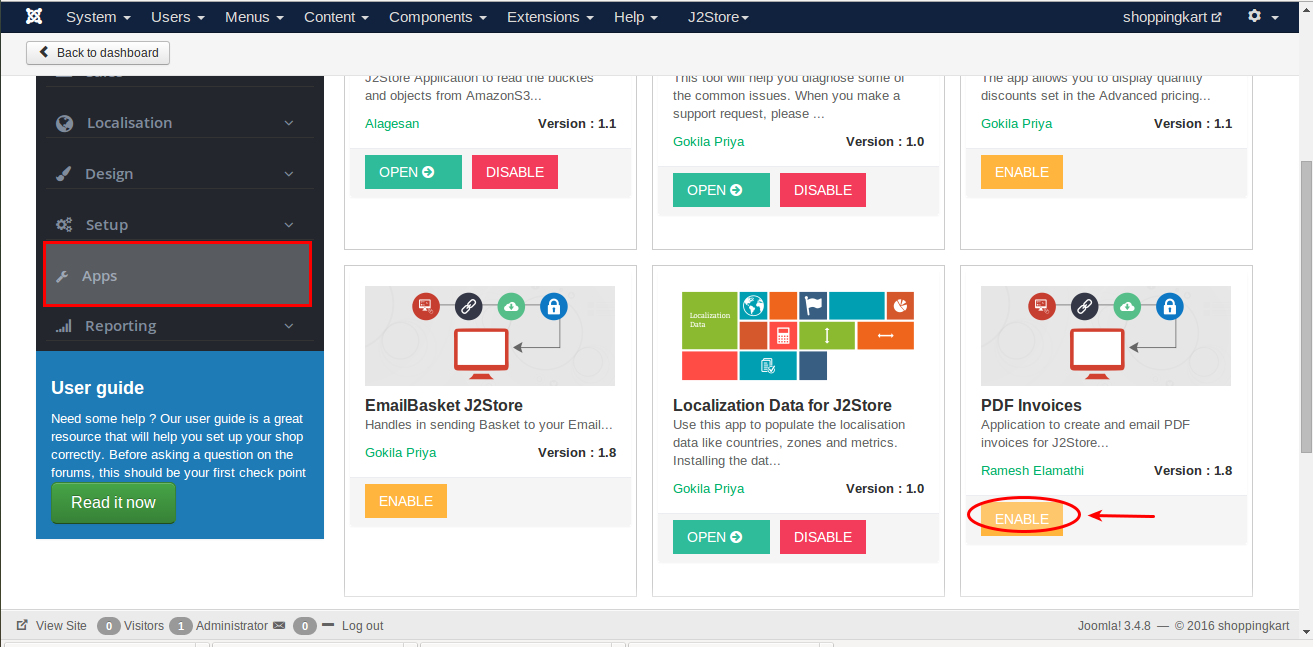Open the diagnostic tool app version 1.0
Image resolution: width=1313 pixels, height=647 pixels.
(x=721, y=190)
